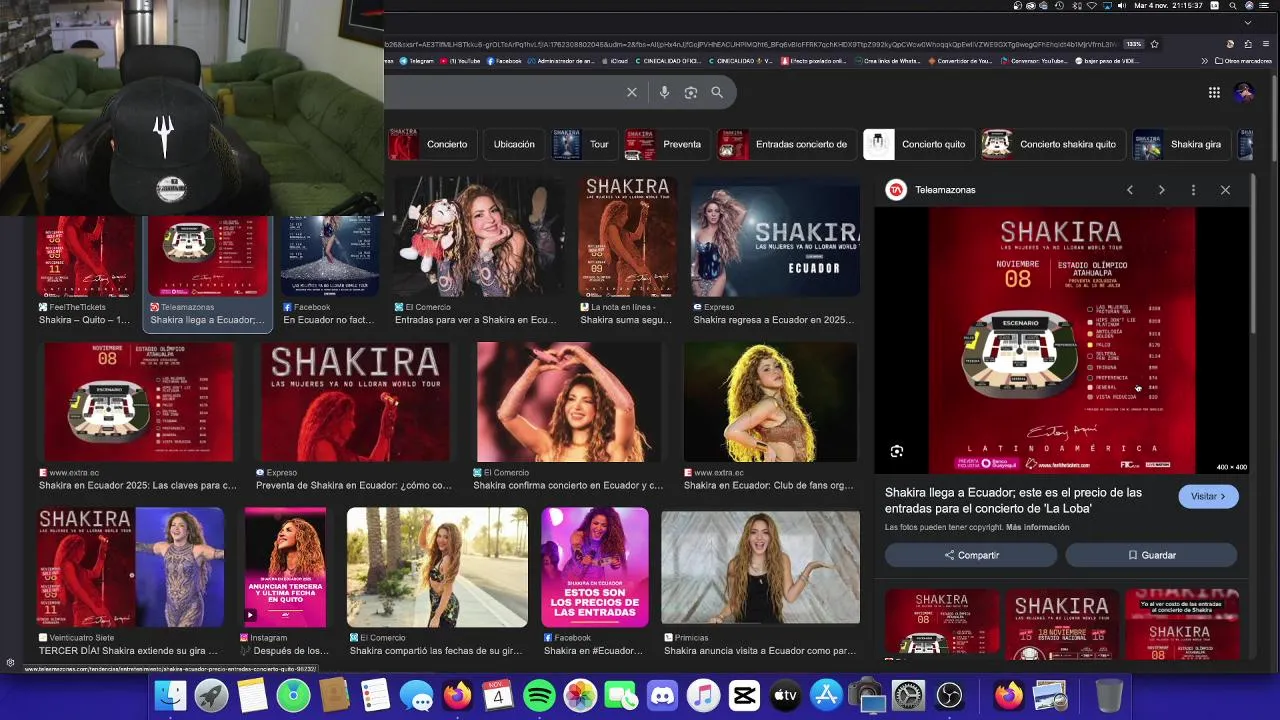
Task: Open Finder from the dock
Action: [x=170, y=695]
